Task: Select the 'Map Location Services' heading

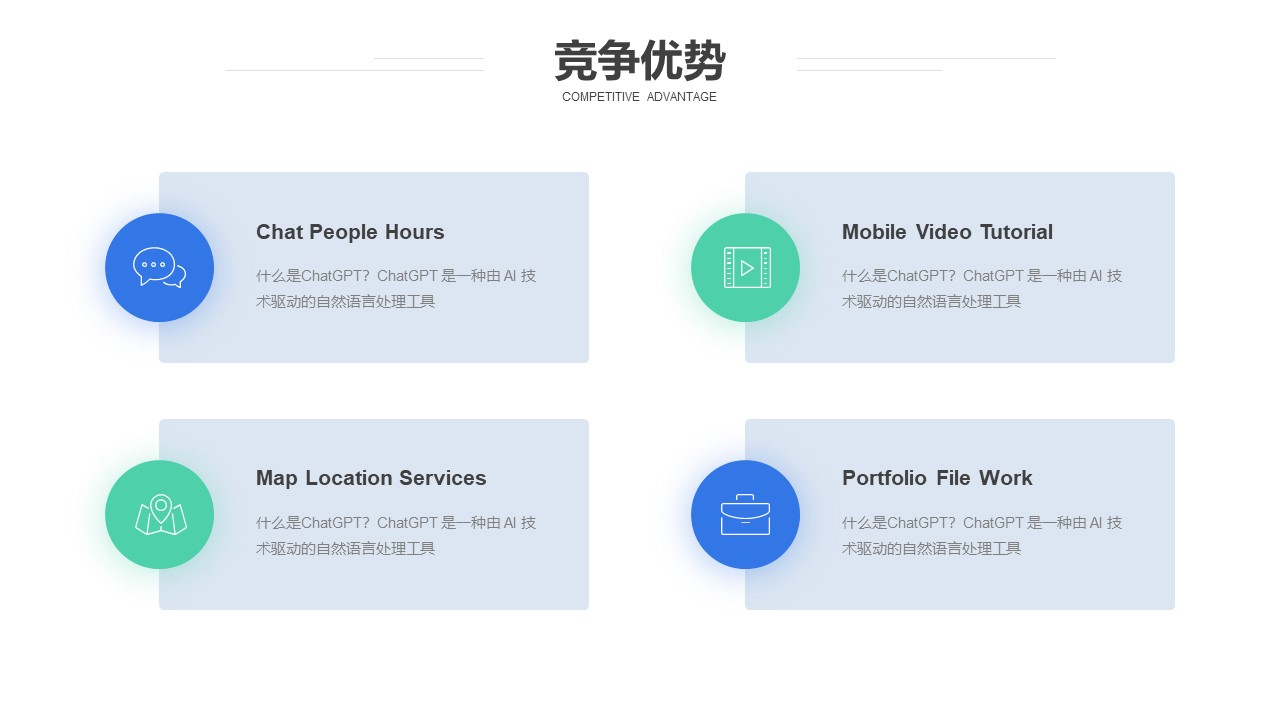Action: pyautogui.click(x=371, y=478)
